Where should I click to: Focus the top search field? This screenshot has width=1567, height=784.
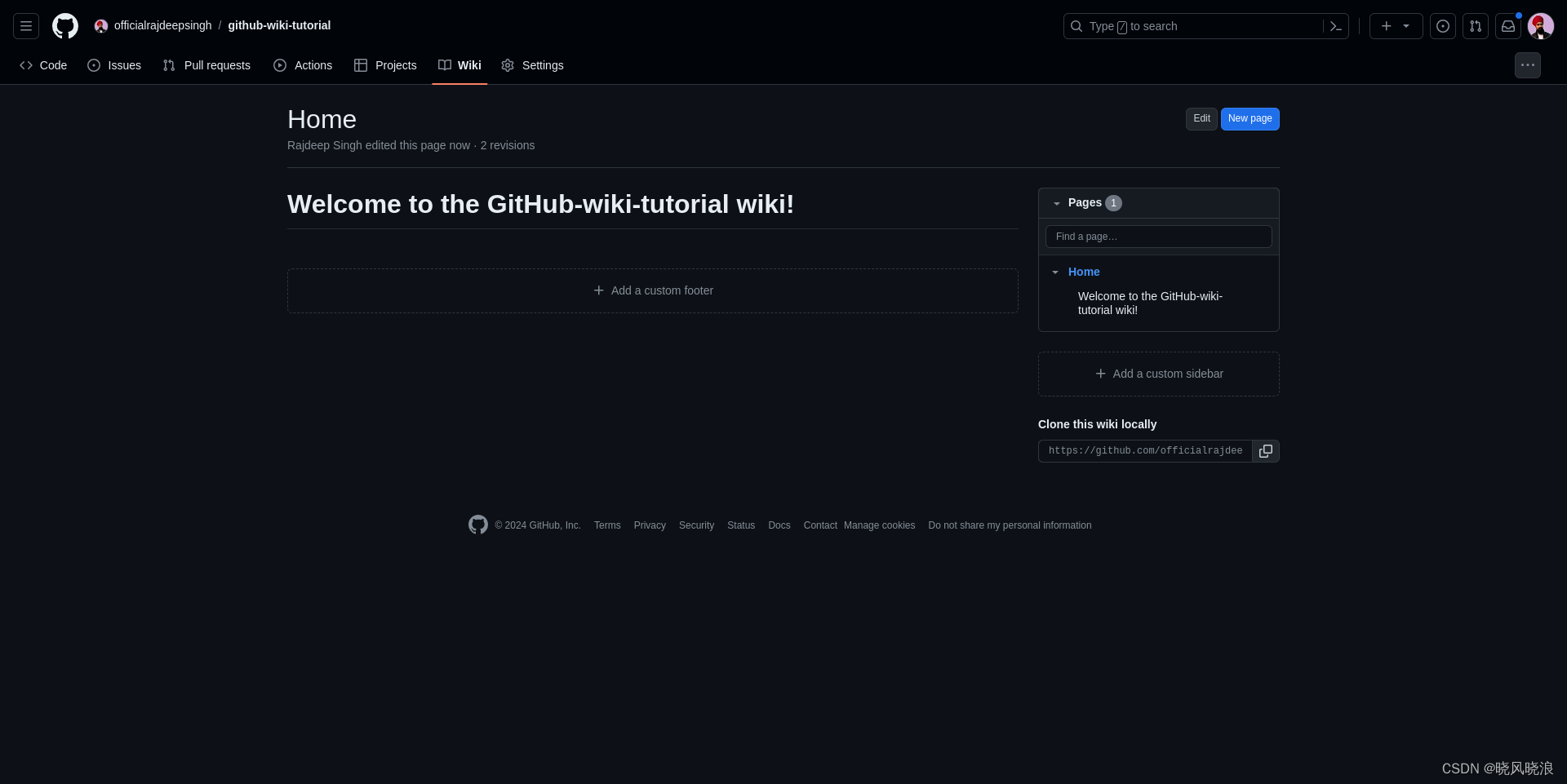pos(1205,26)
